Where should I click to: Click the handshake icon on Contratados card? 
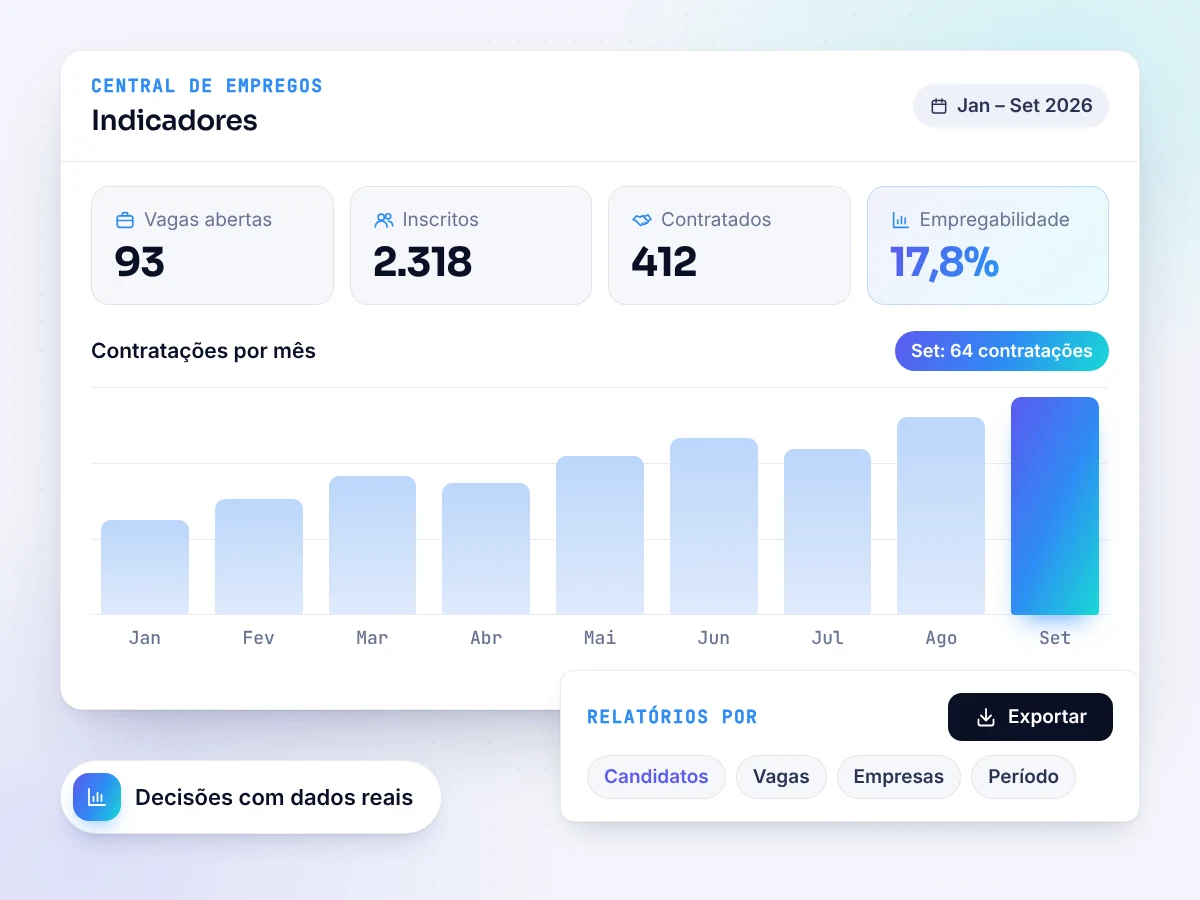(x=642, y=220)
